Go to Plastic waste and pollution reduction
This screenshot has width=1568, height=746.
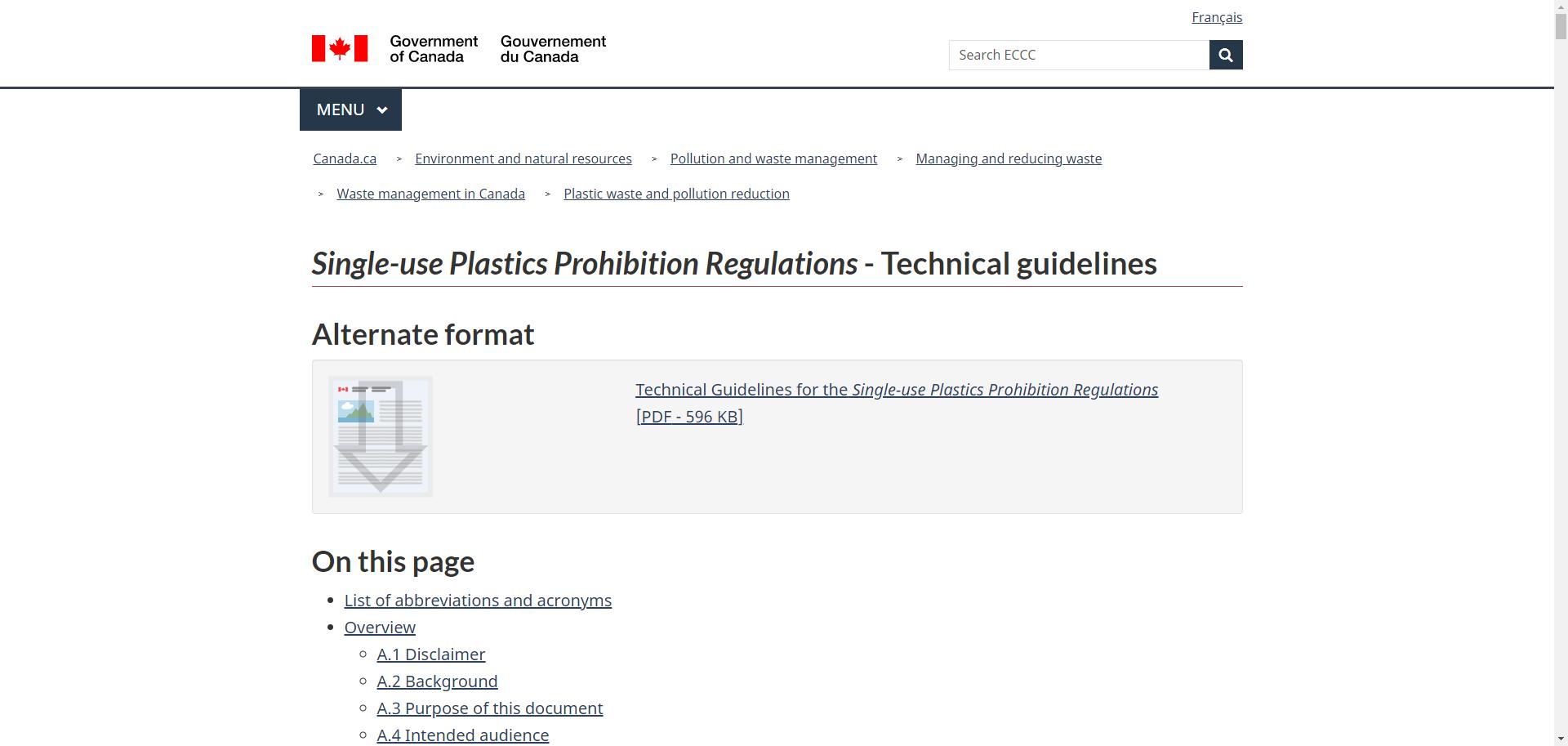pyautogui.click(x=676, y=194)
